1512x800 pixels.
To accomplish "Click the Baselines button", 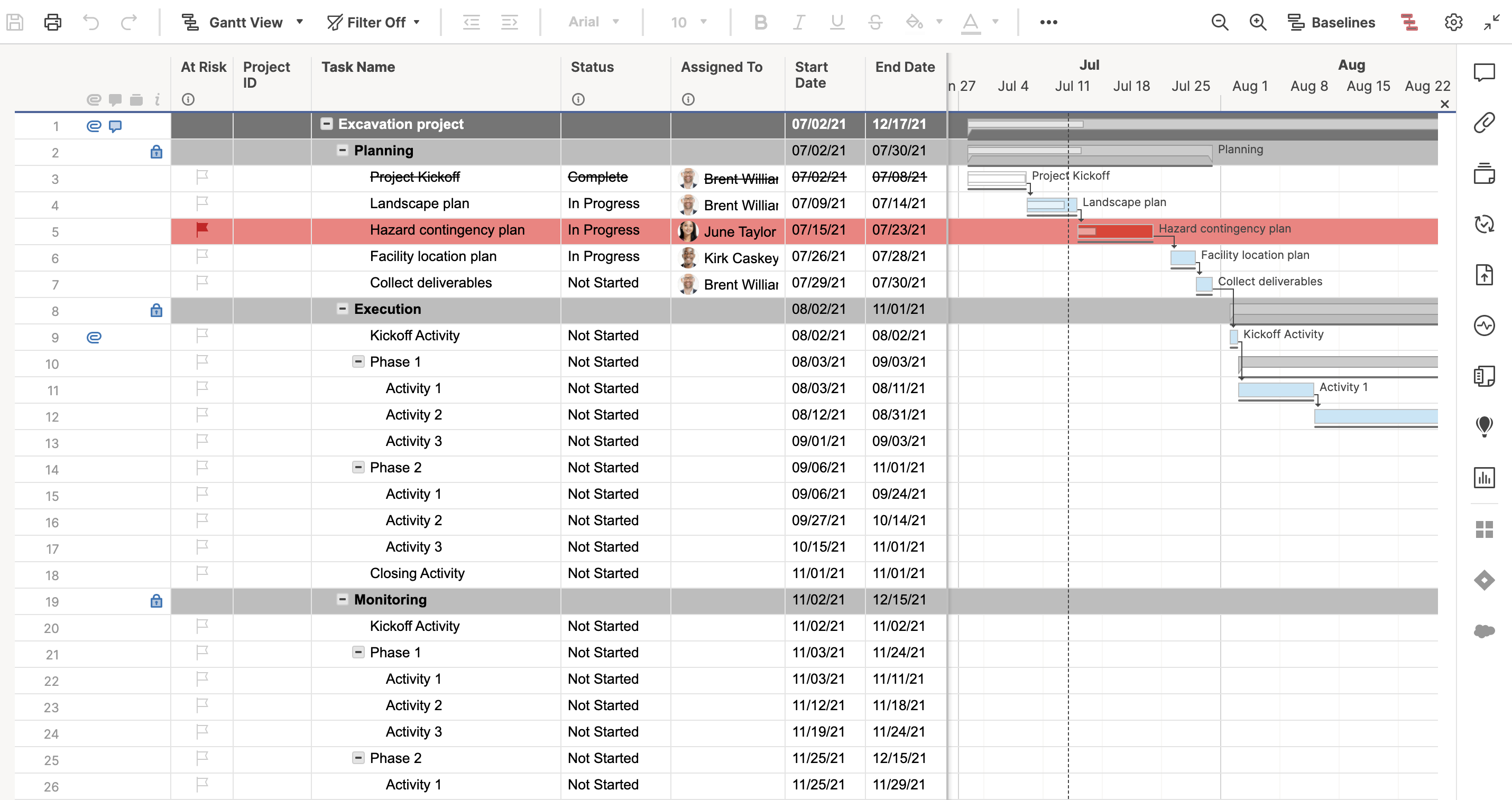I will pyautogui.click(x=1332, y=22).
